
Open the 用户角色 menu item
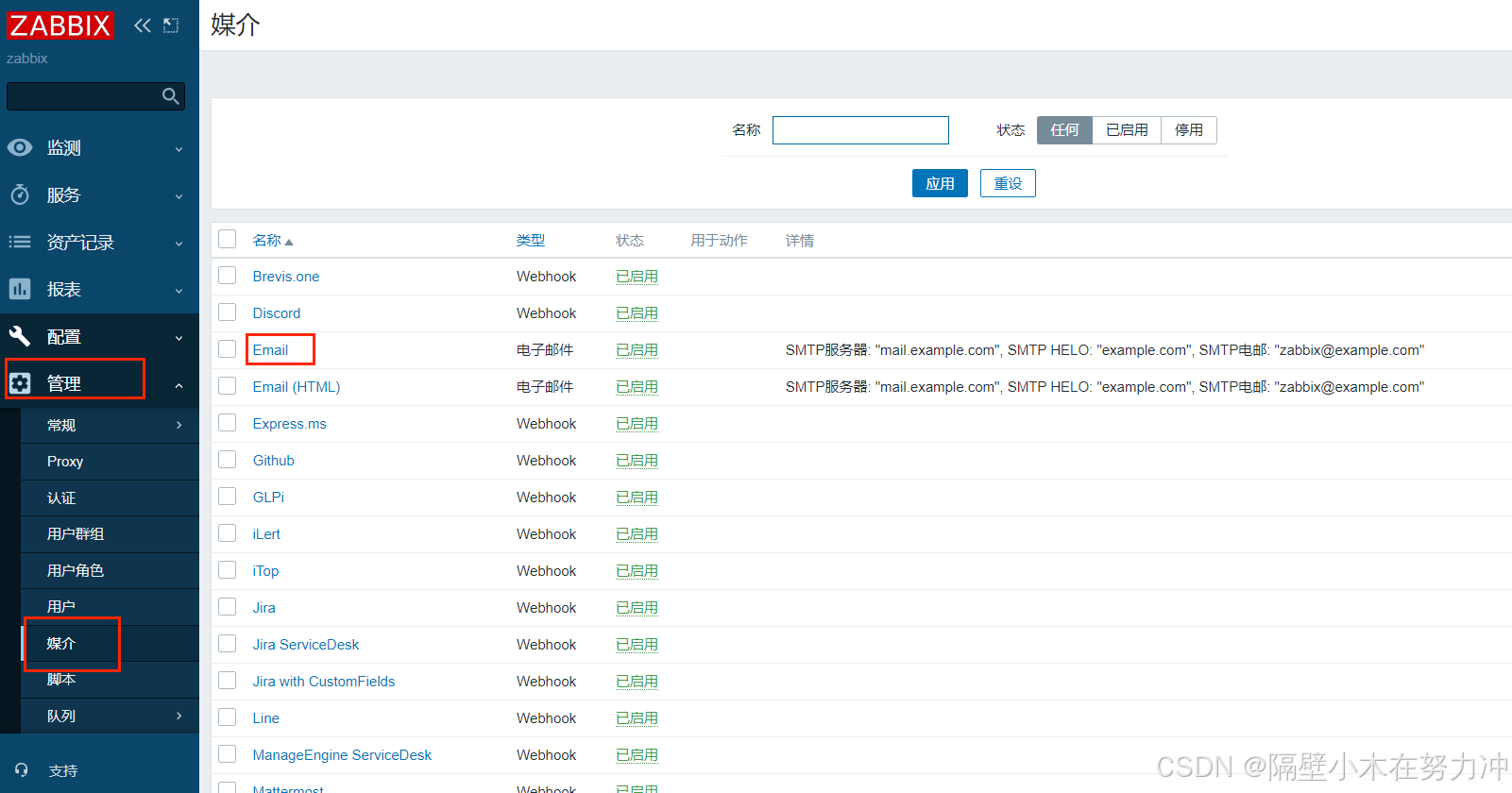click(110, 570)
